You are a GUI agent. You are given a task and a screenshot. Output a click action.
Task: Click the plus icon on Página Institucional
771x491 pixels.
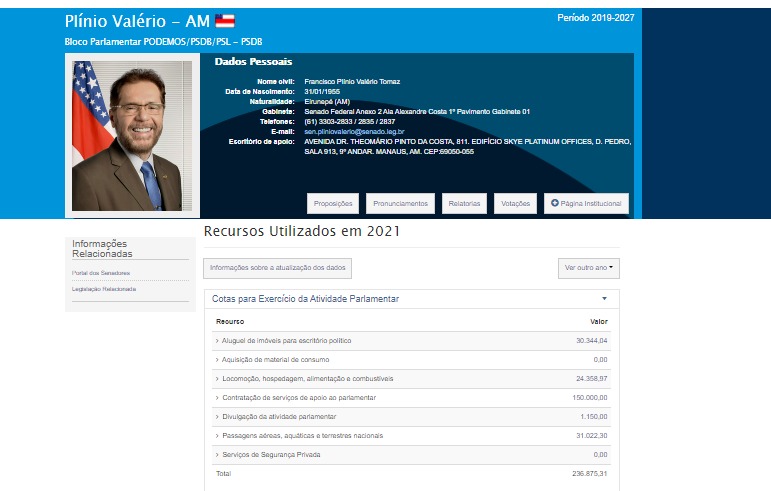point(555,203)
